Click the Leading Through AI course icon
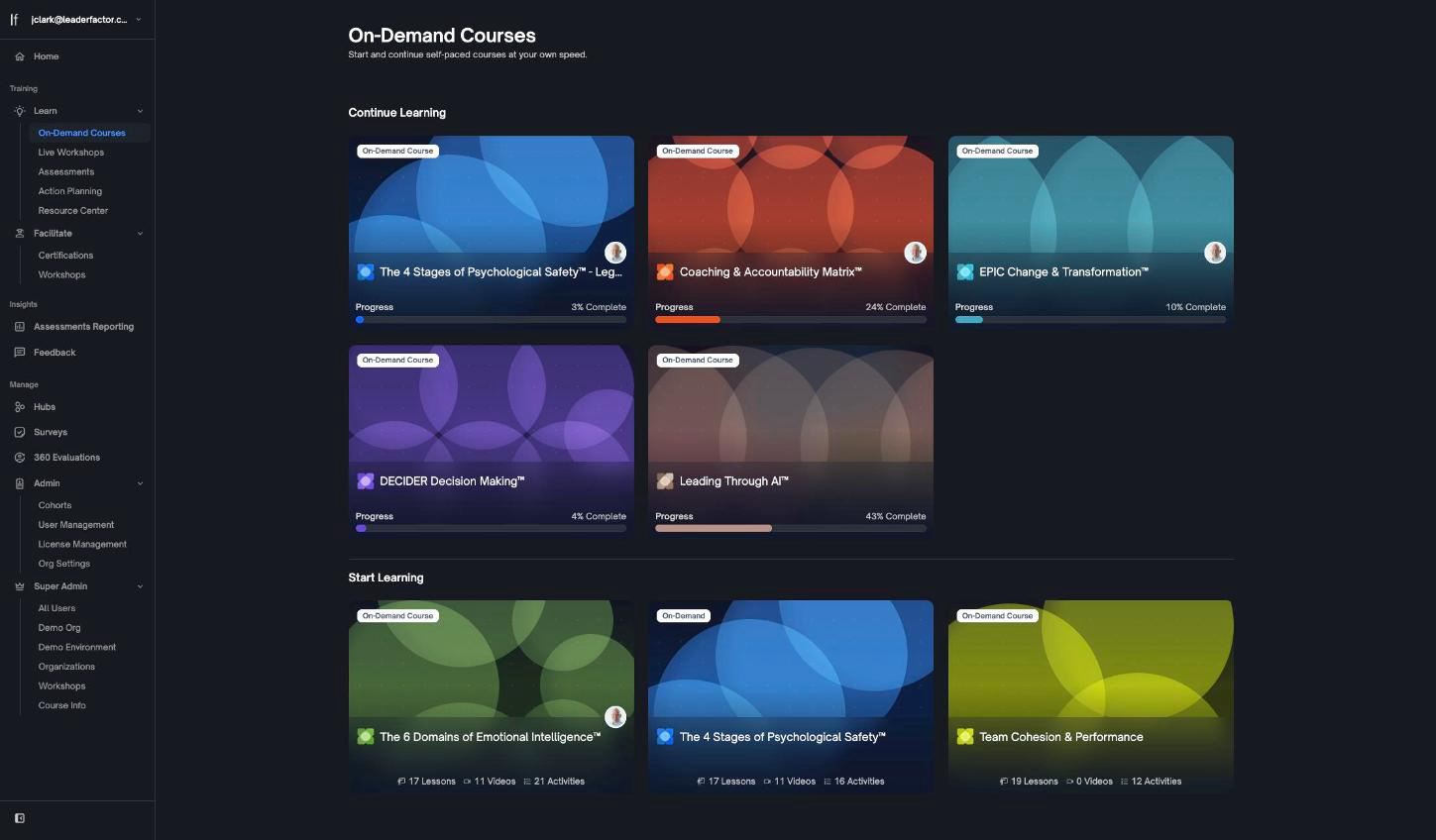Viewport: 1436px width, 840px height. [665, 481]
